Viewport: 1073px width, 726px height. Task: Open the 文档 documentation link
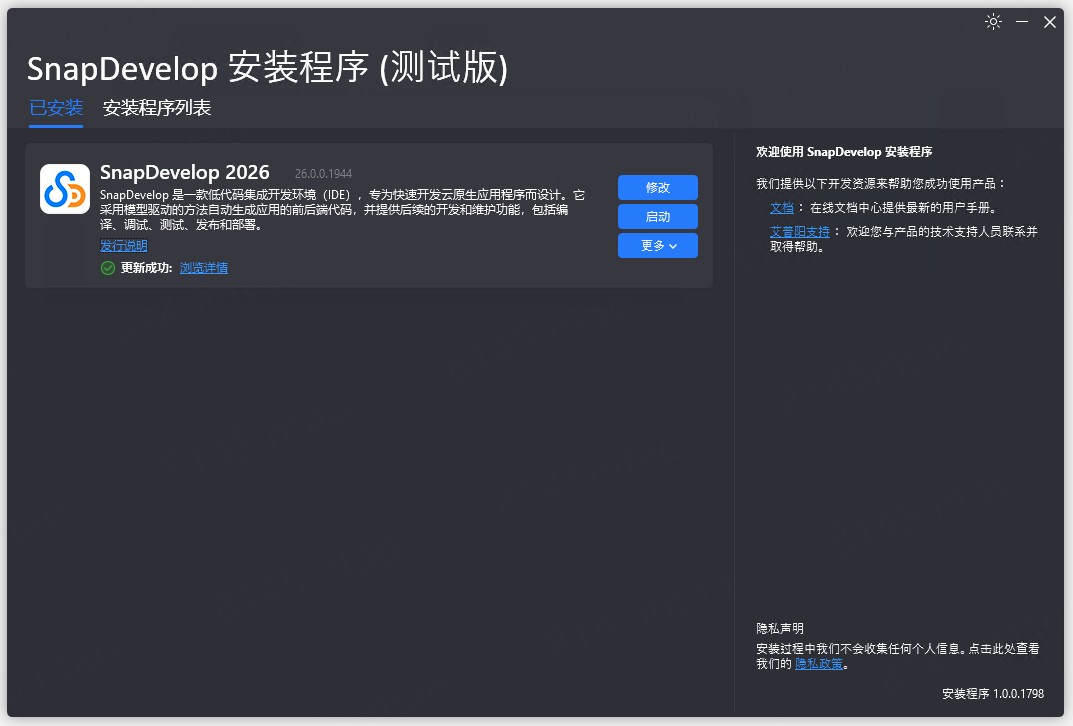coord(781,208)
